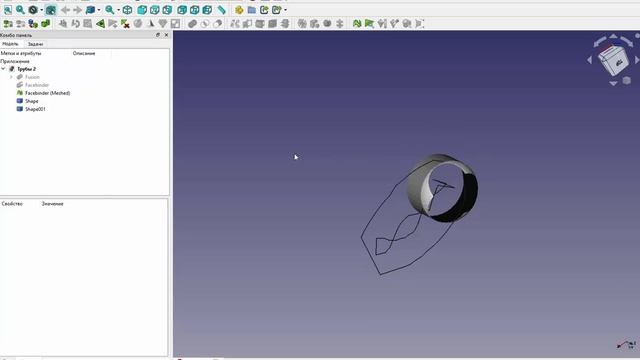Open the Draw Style dropdown arrow
640x360 pixels.
[x=41, y=10]
